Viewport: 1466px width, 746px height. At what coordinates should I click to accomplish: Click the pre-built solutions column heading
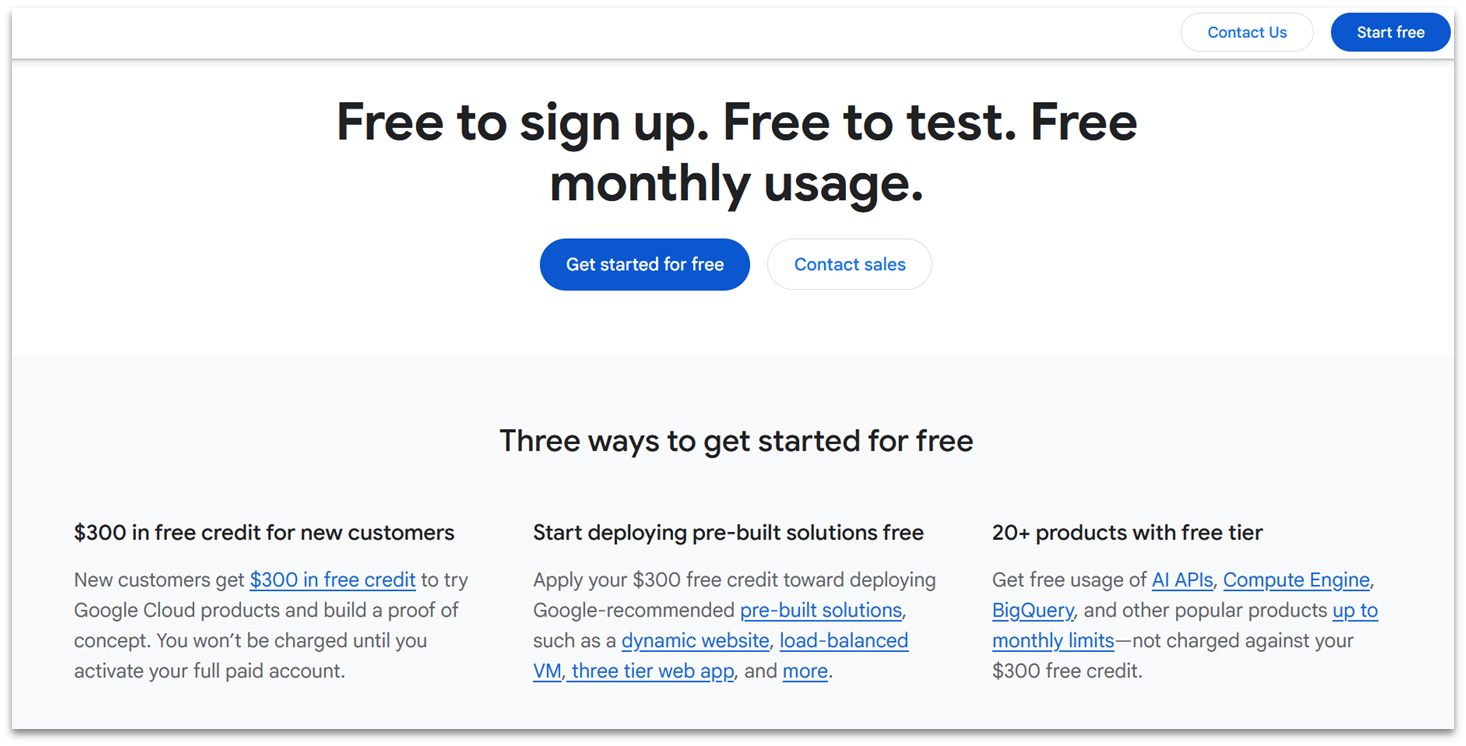tap(728, 532)
